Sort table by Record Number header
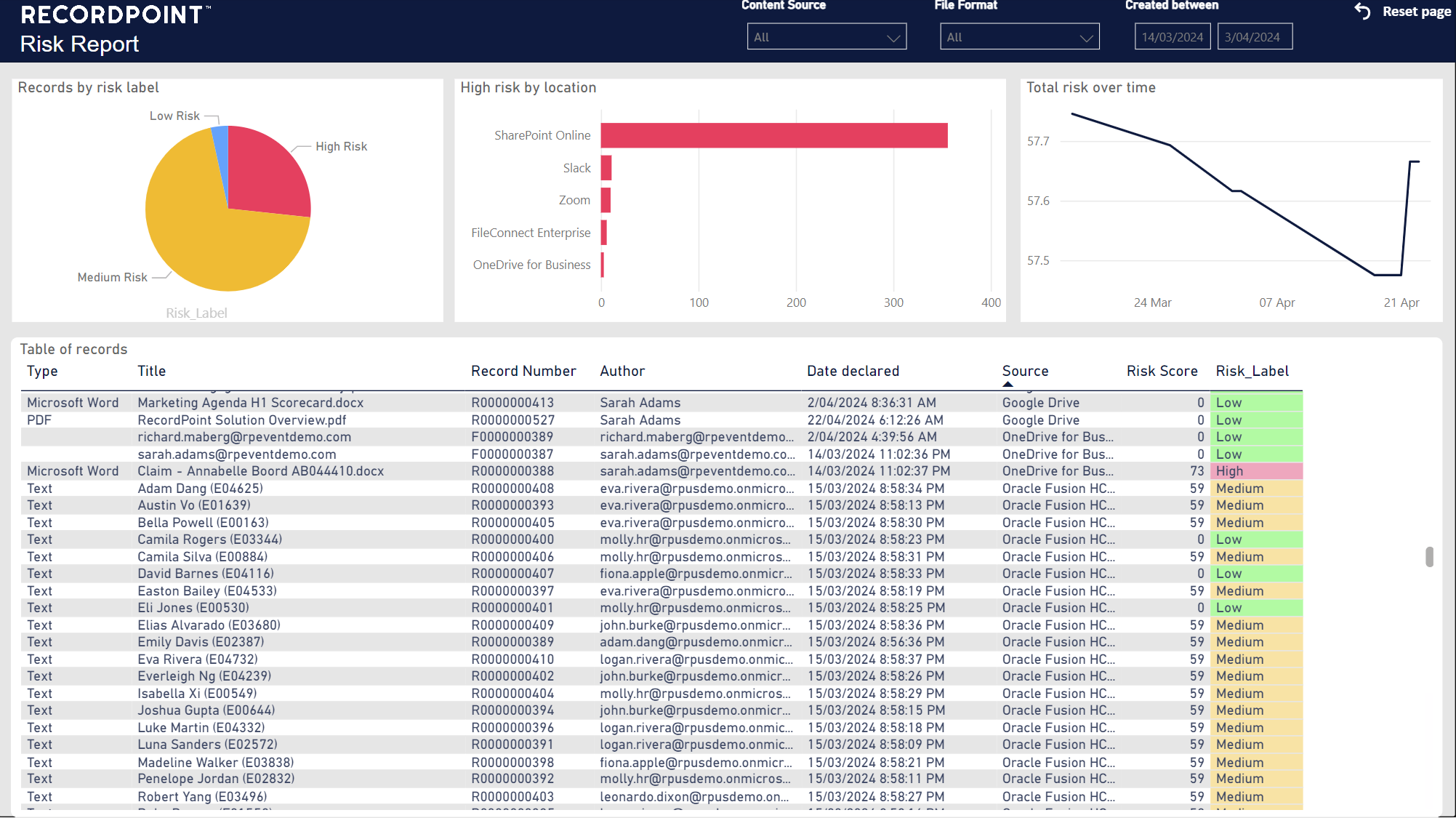The width and height of the screenshot is (1456, 818). point(523,371)
